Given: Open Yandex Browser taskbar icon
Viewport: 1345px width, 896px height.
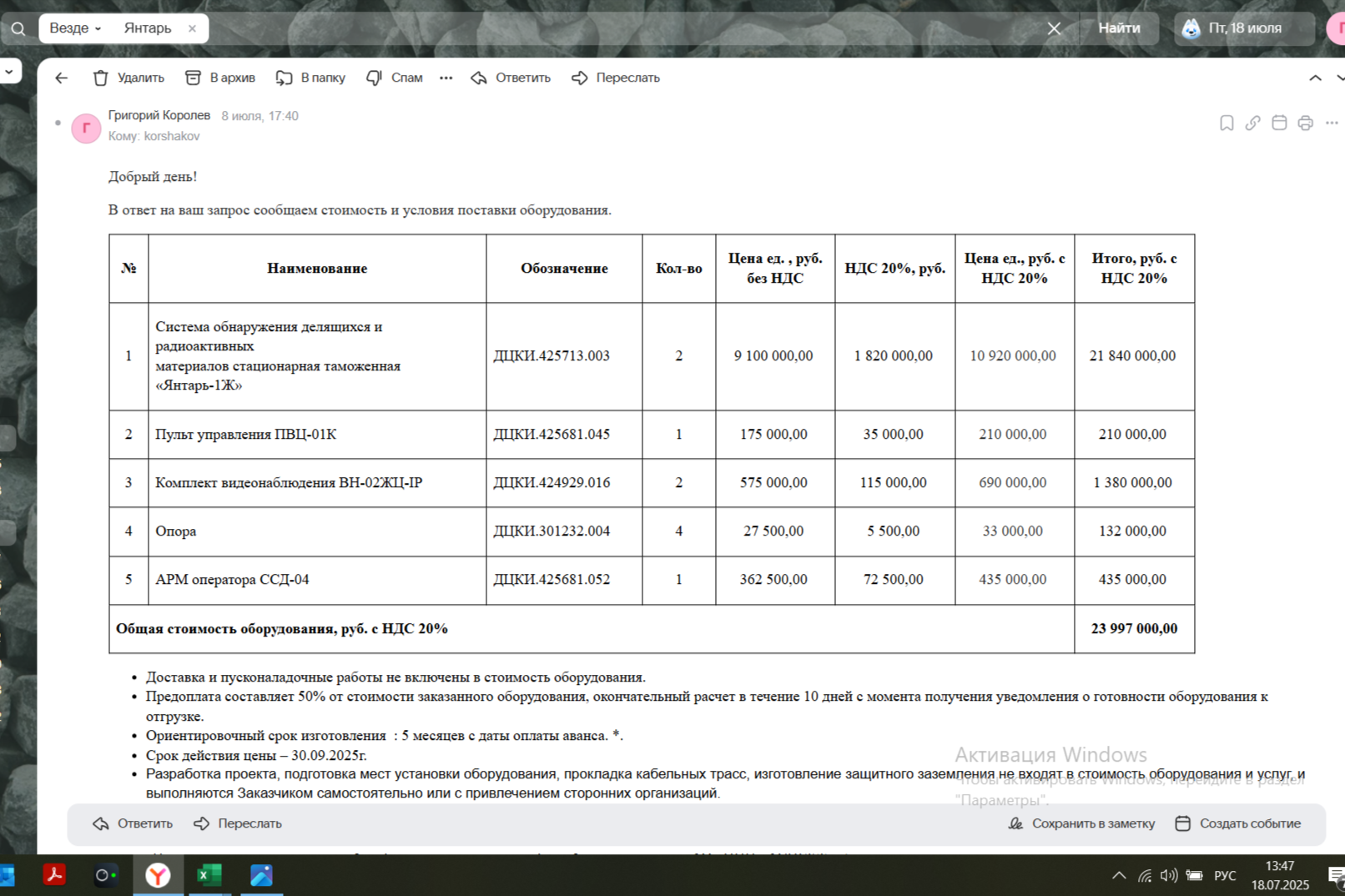Looking at the screenshot, I should point(158,875).
